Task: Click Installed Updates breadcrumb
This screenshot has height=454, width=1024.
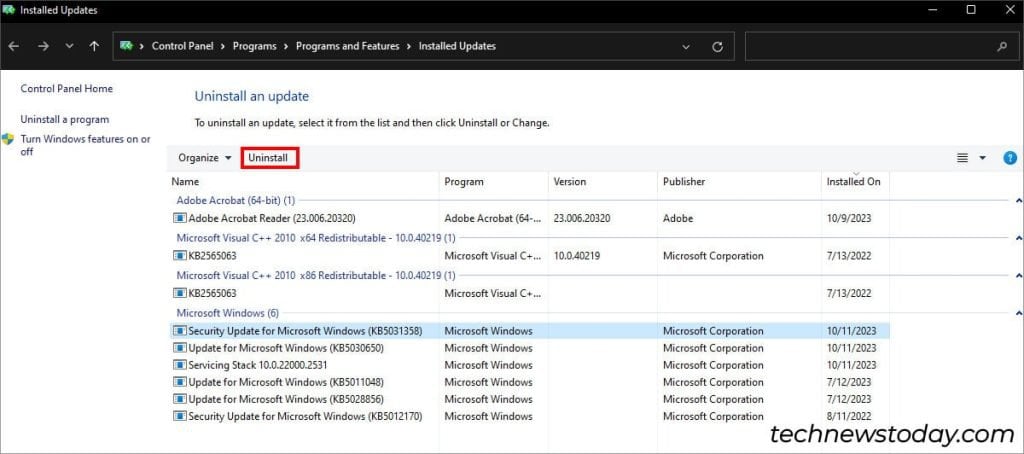Action: coord(457,46)
